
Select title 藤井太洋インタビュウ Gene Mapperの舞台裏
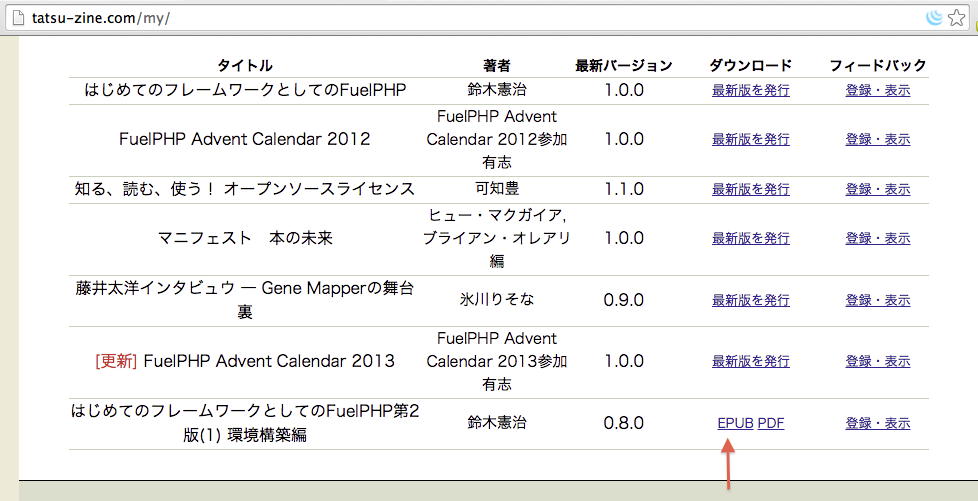coord(244,300)
